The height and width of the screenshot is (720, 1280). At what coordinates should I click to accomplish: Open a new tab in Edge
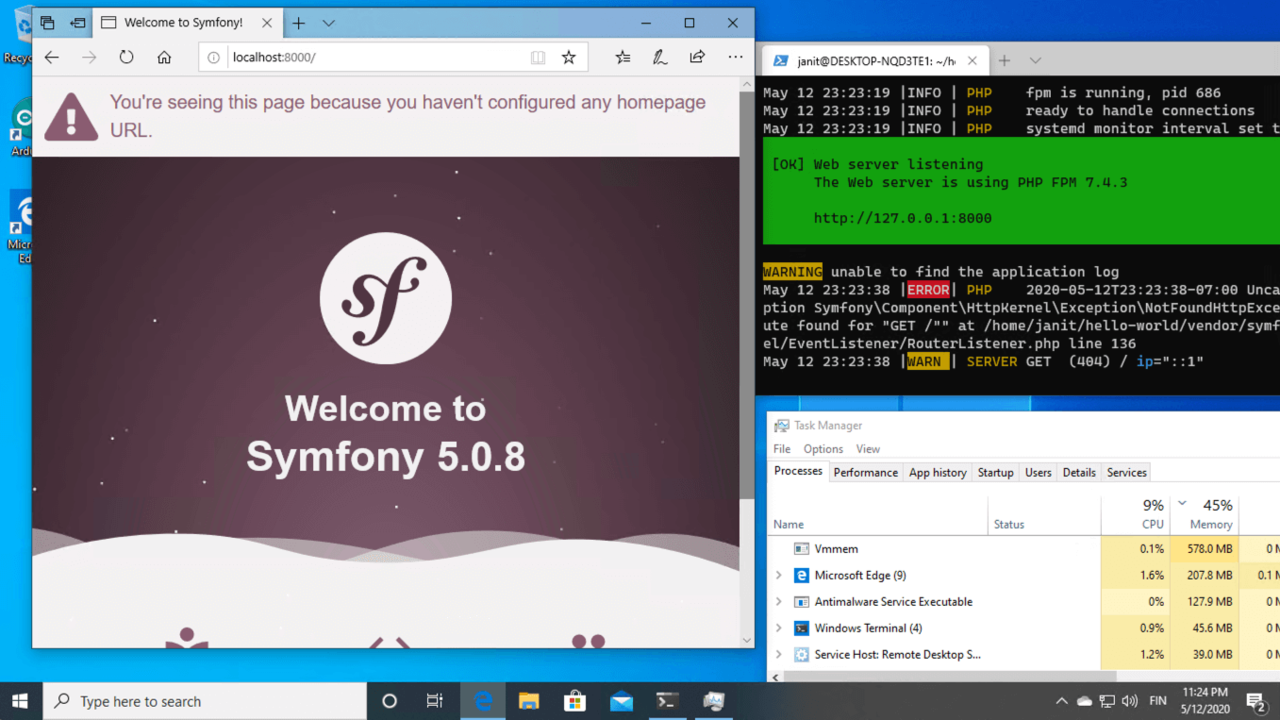299,23
